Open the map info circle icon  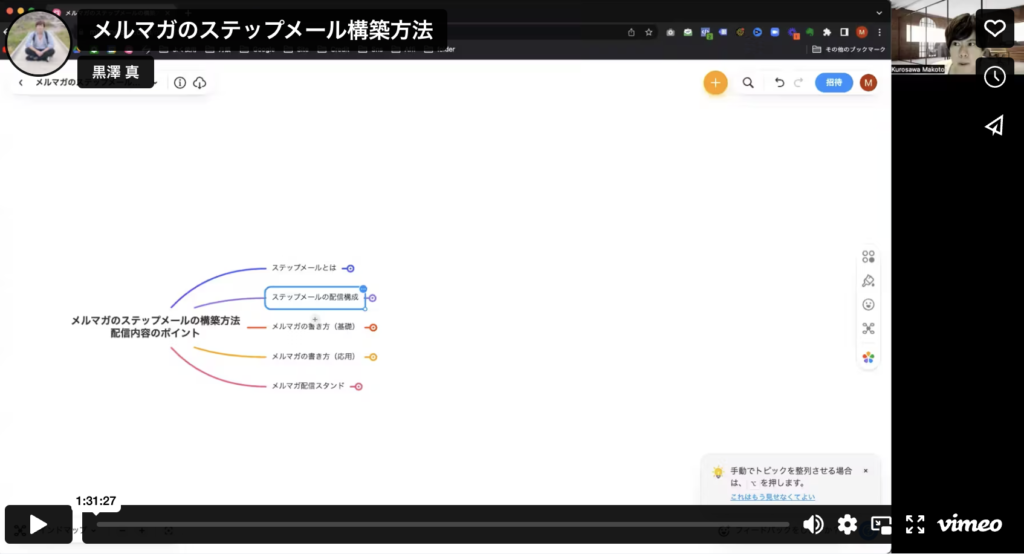tap(180, 82)
